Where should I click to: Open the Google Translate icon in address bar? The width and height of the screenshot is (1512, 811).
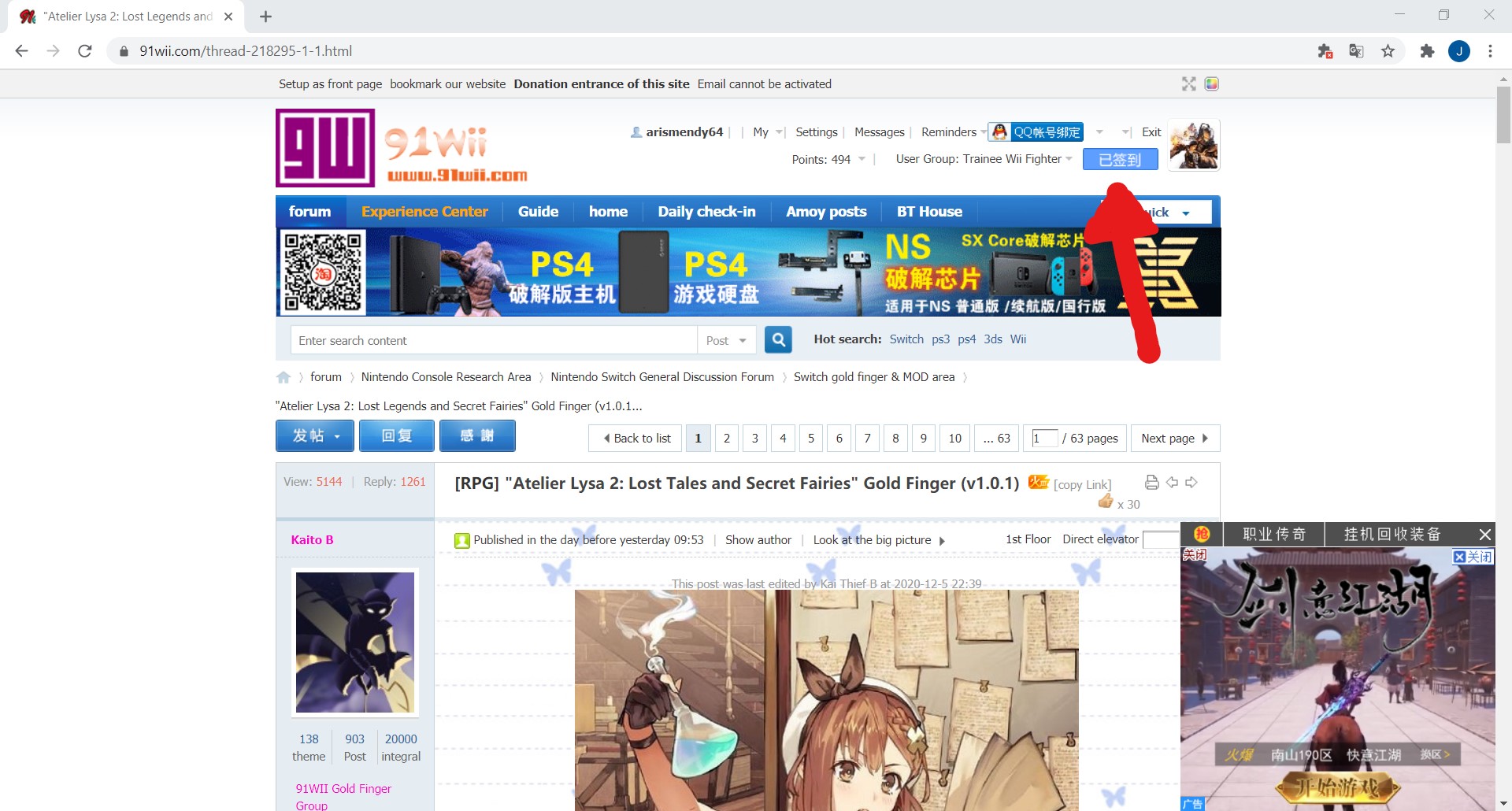click(1356, 51)
